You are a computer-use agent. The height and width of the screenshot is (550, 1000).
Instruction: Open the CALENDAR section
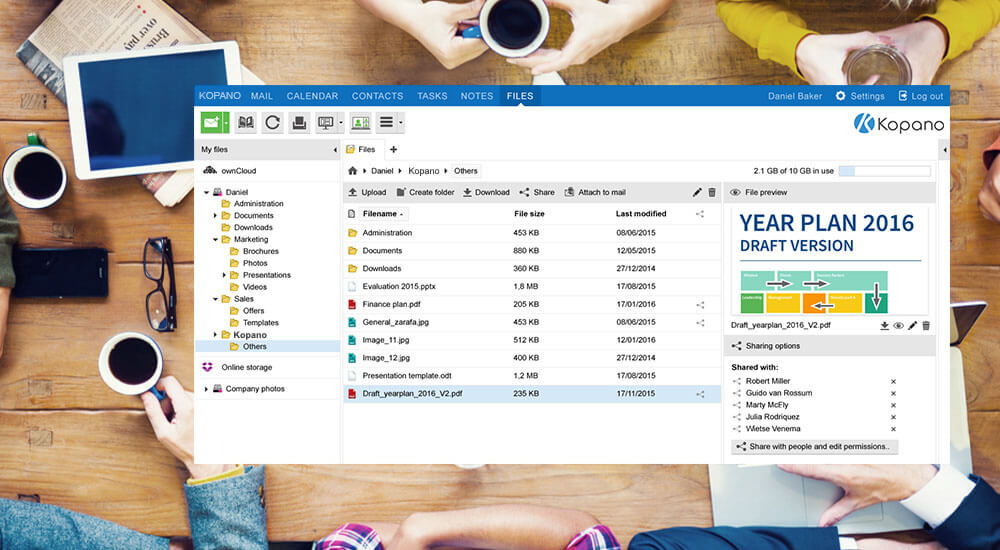[x=312, y=96]
